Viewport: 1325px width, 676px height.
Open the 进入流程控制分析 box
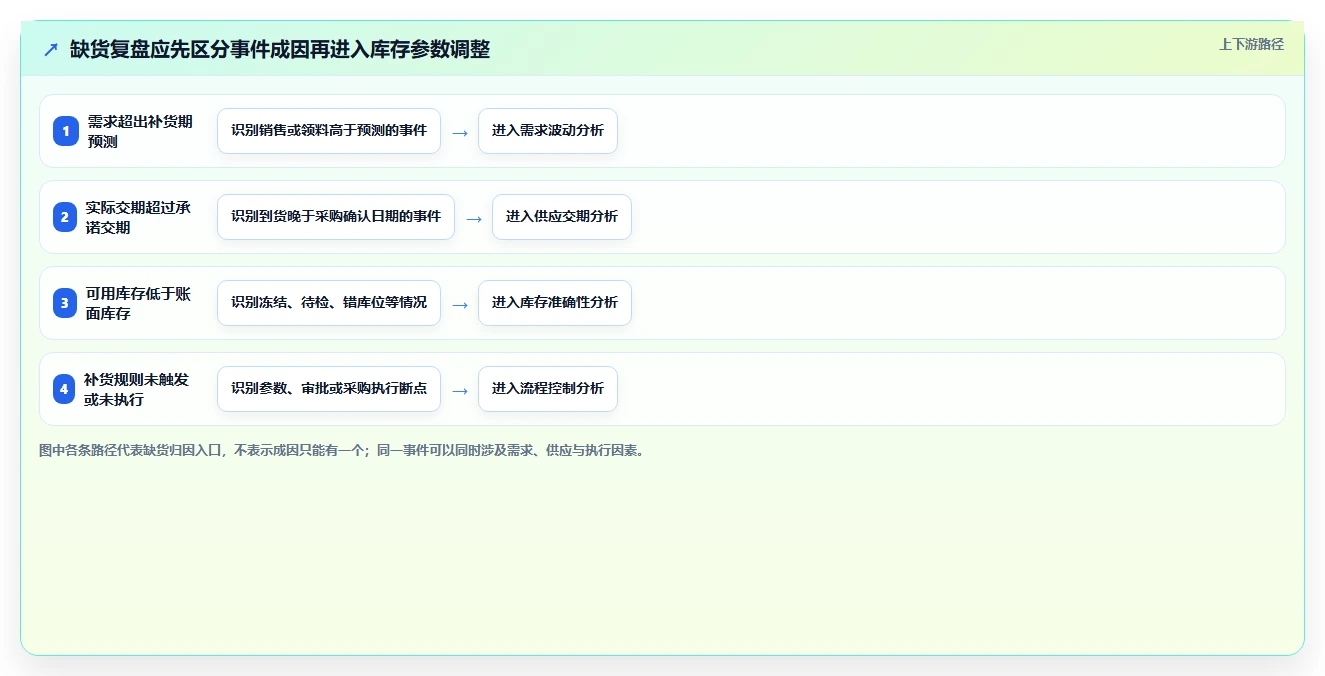[548, 389]
